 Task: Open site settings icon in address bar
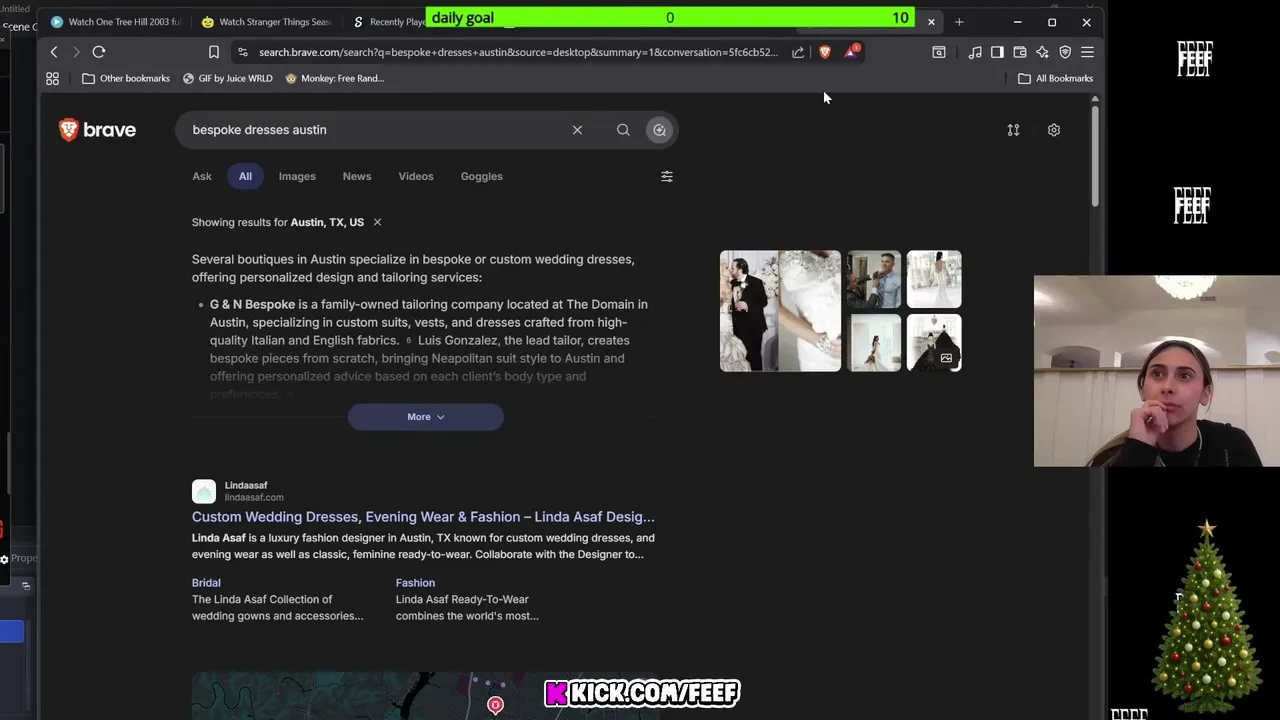[242, 52]
